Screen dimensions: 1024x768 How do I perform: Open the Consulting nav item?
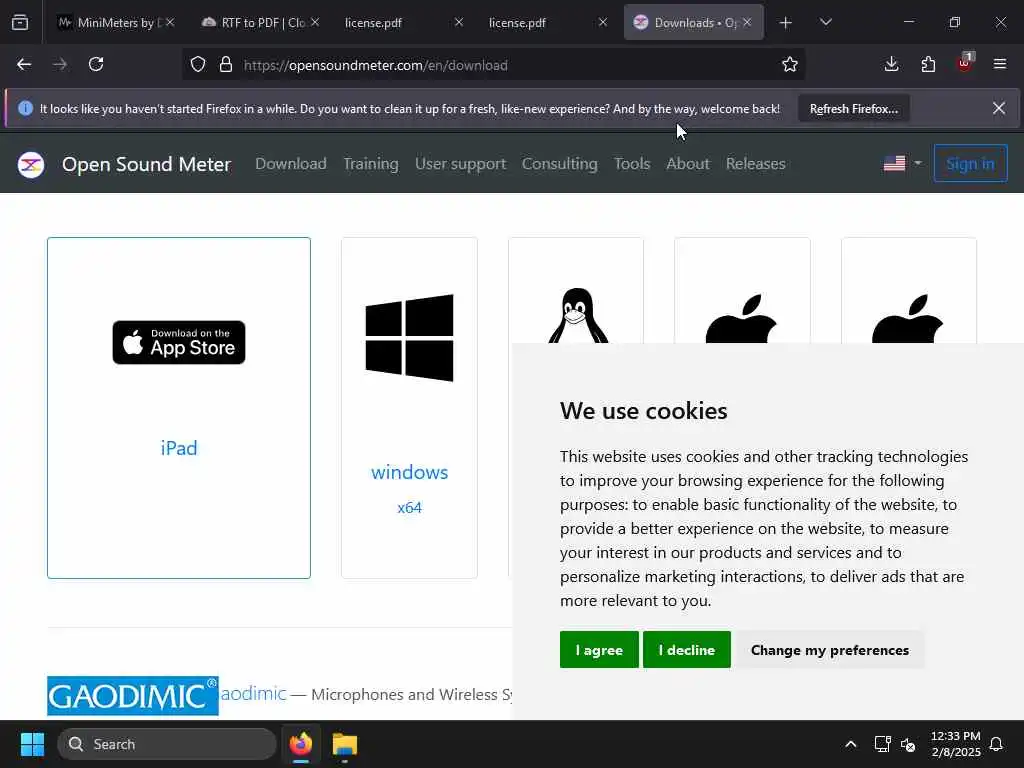coord(560,164)
